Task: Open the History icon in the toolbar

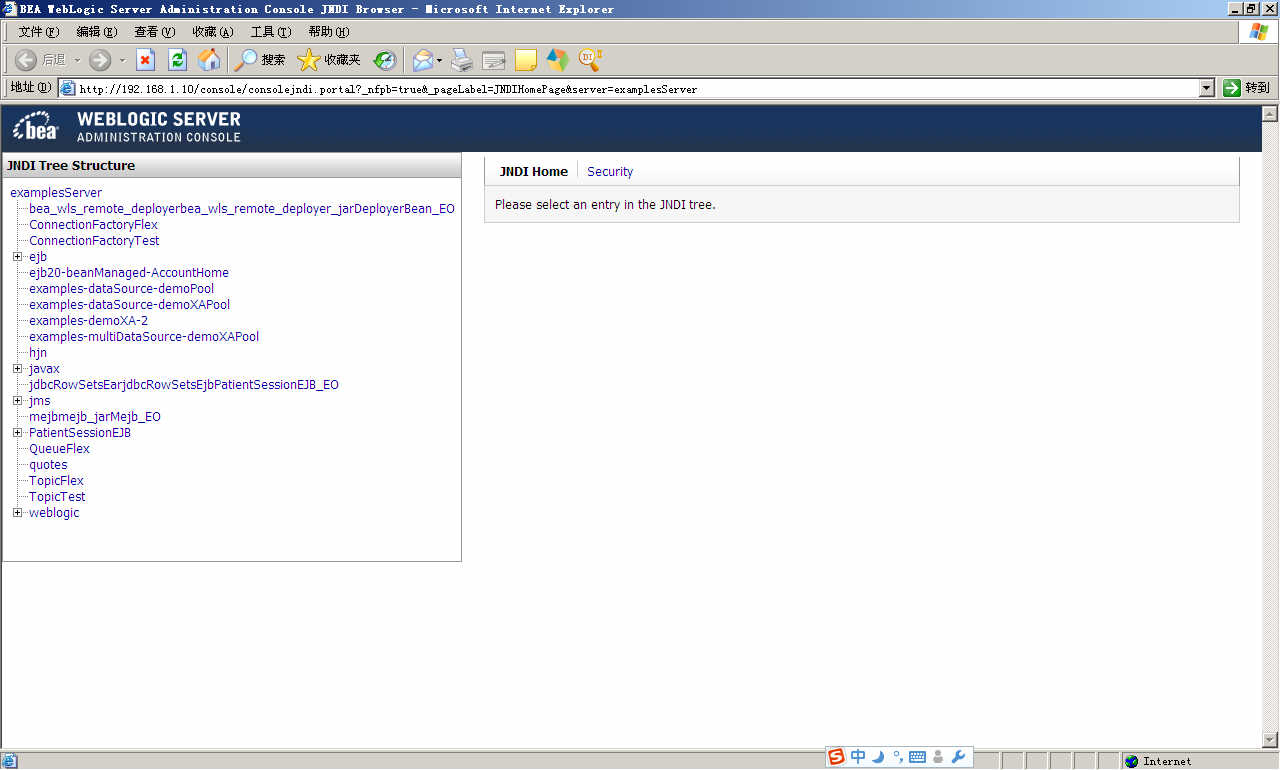Action: (x=385, y=60)
